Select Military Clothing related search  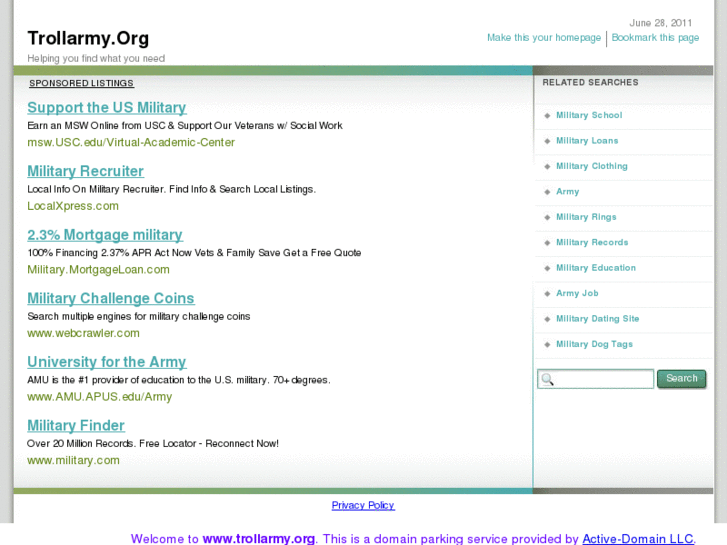[x=592, y=167]
